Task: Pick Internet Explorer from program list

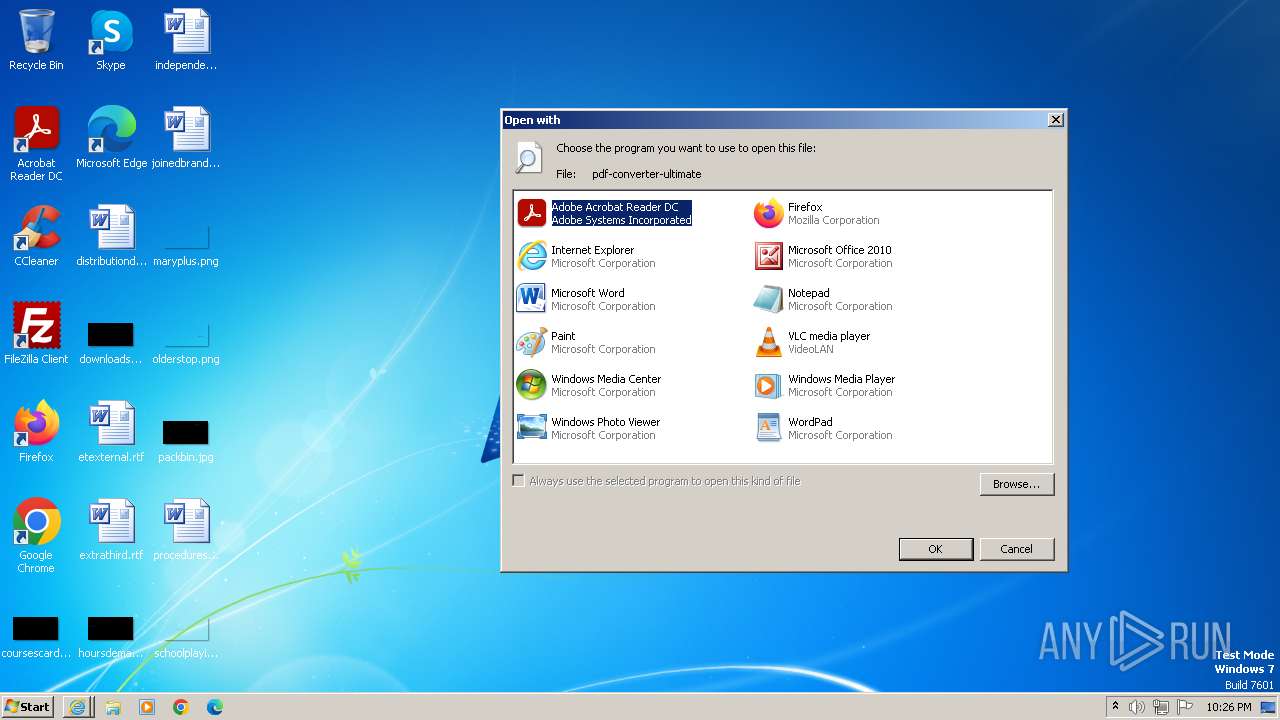Action: (x=586, y=256)
